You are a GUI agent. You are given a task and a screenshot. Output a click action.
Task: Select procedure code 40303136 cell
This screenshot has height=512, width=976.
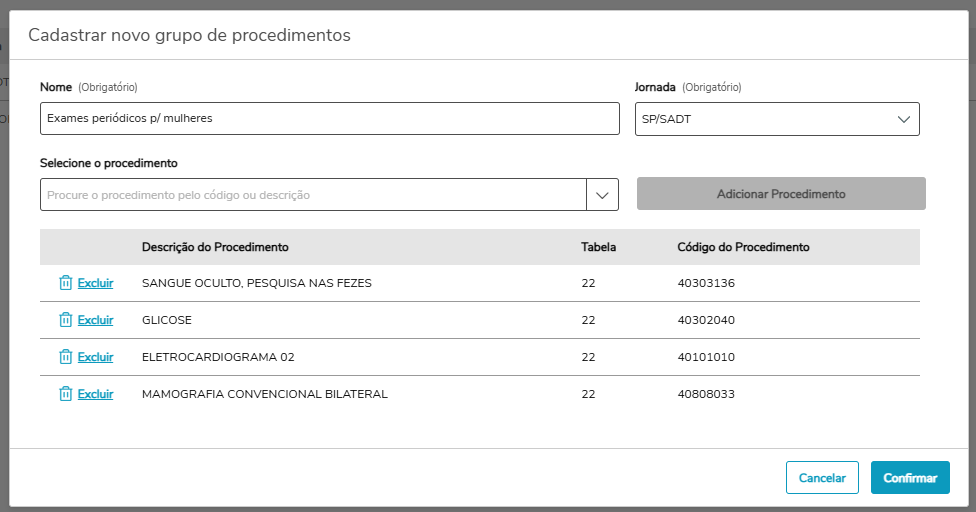point(706,283)
